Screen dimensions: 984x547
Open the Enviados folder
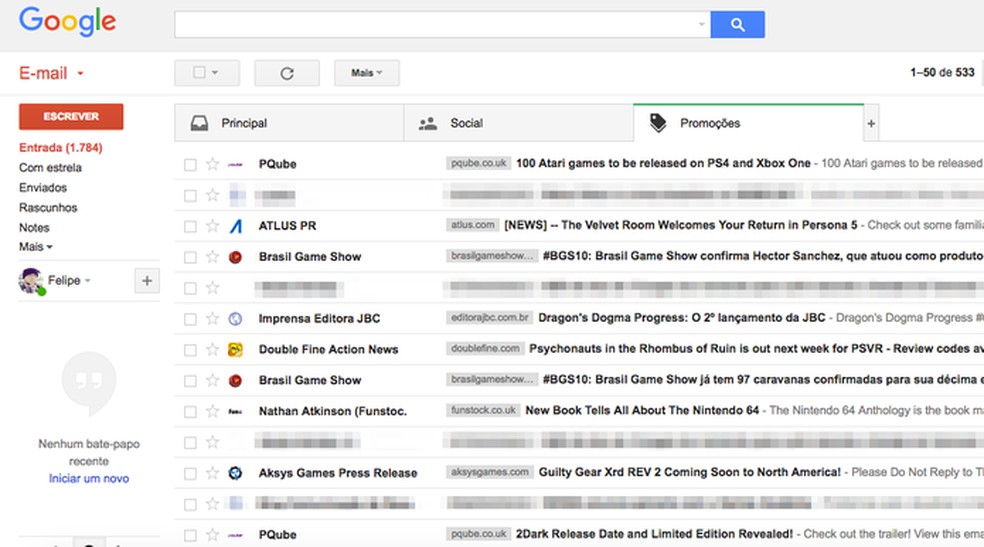click(x=43, y=188)
